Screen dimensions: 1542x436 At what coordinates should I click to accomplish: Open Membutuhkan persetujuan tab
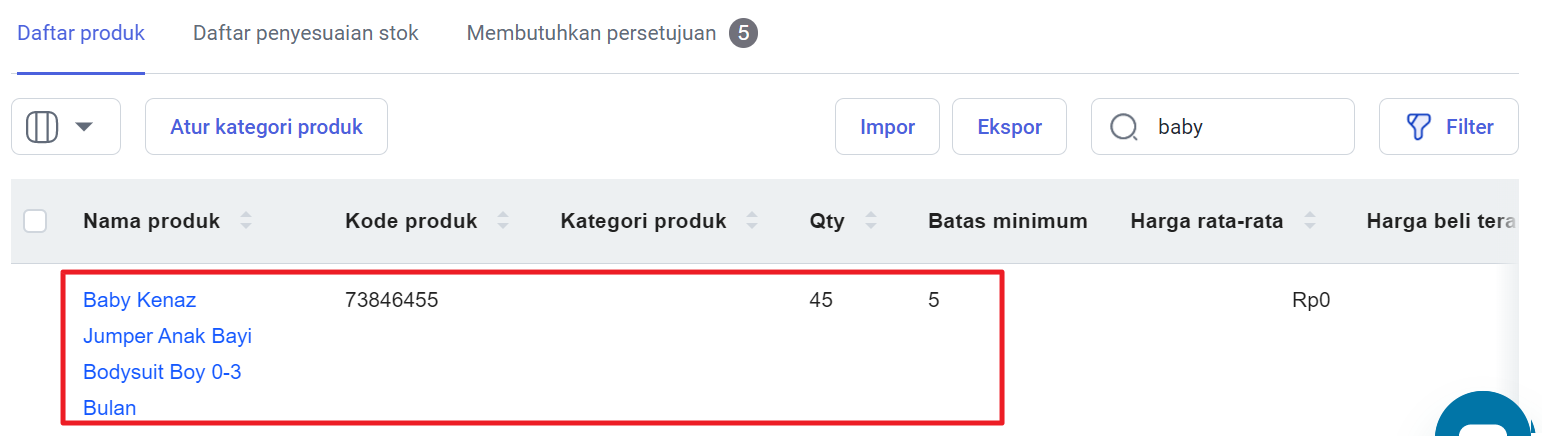point(591,33)
